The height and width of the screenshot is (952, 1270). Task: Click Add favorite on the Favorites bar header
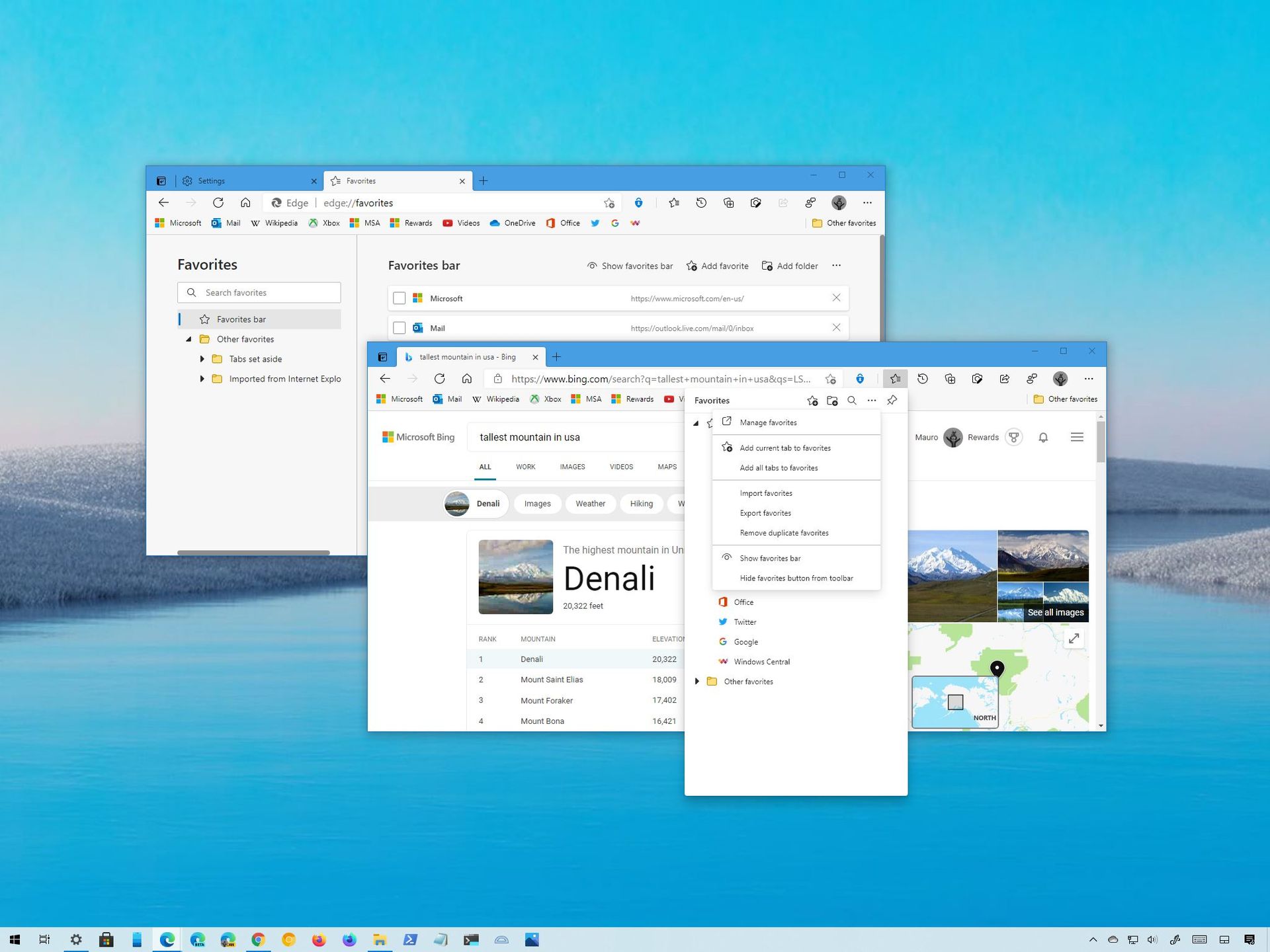(717, 265)
